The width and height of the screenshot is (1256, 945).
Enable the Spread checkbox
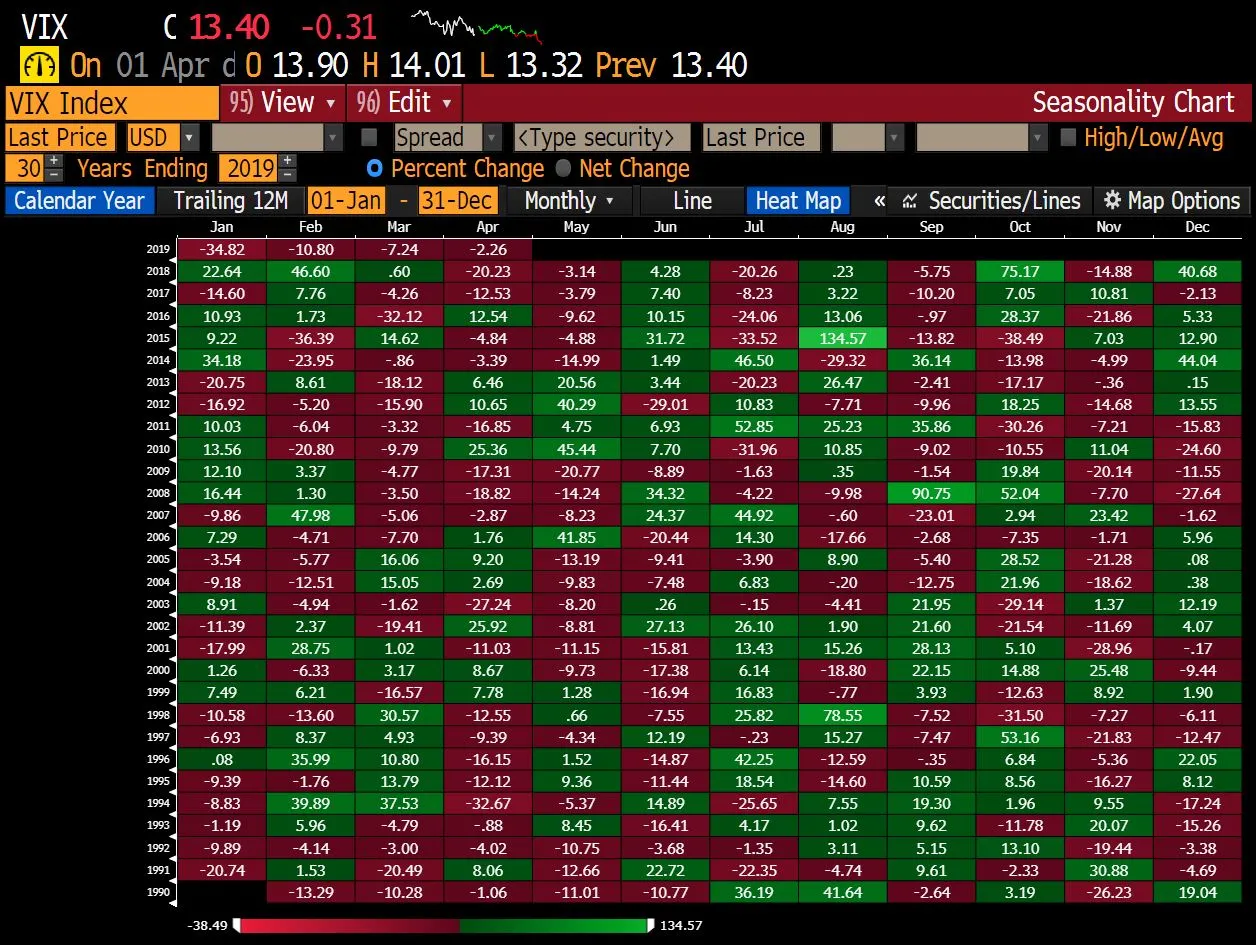pos(369,137)
